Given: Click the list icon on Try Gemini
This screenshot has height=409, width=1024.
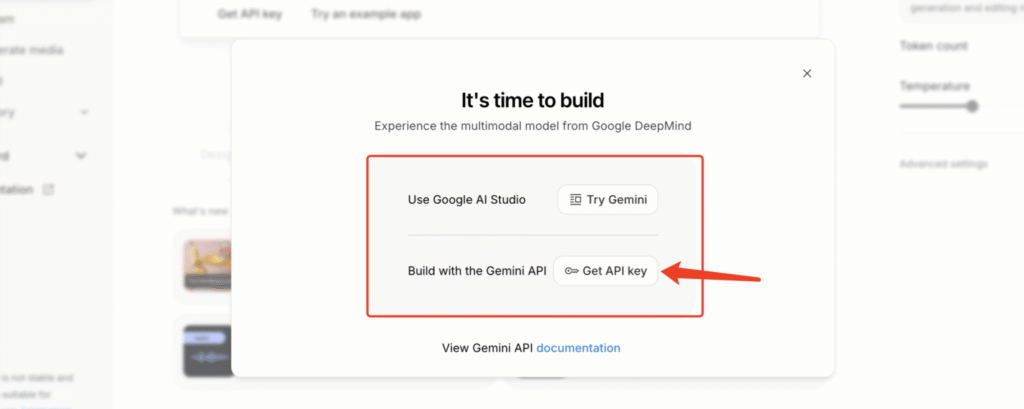Looking at the screenshot, I should (x=575, y=200).
